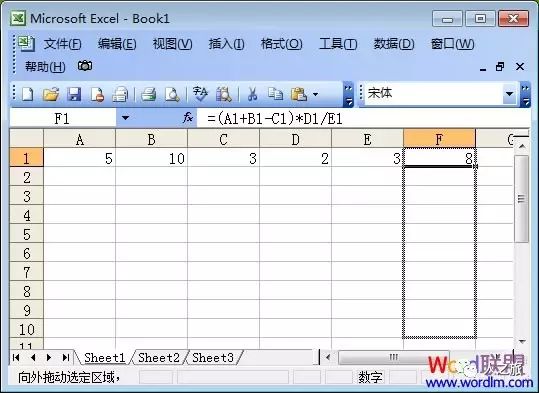The width and height of the screenshot is (539, 393).
Task: Open Print Preview from the magnifier page icon
Action: (172, 94)
